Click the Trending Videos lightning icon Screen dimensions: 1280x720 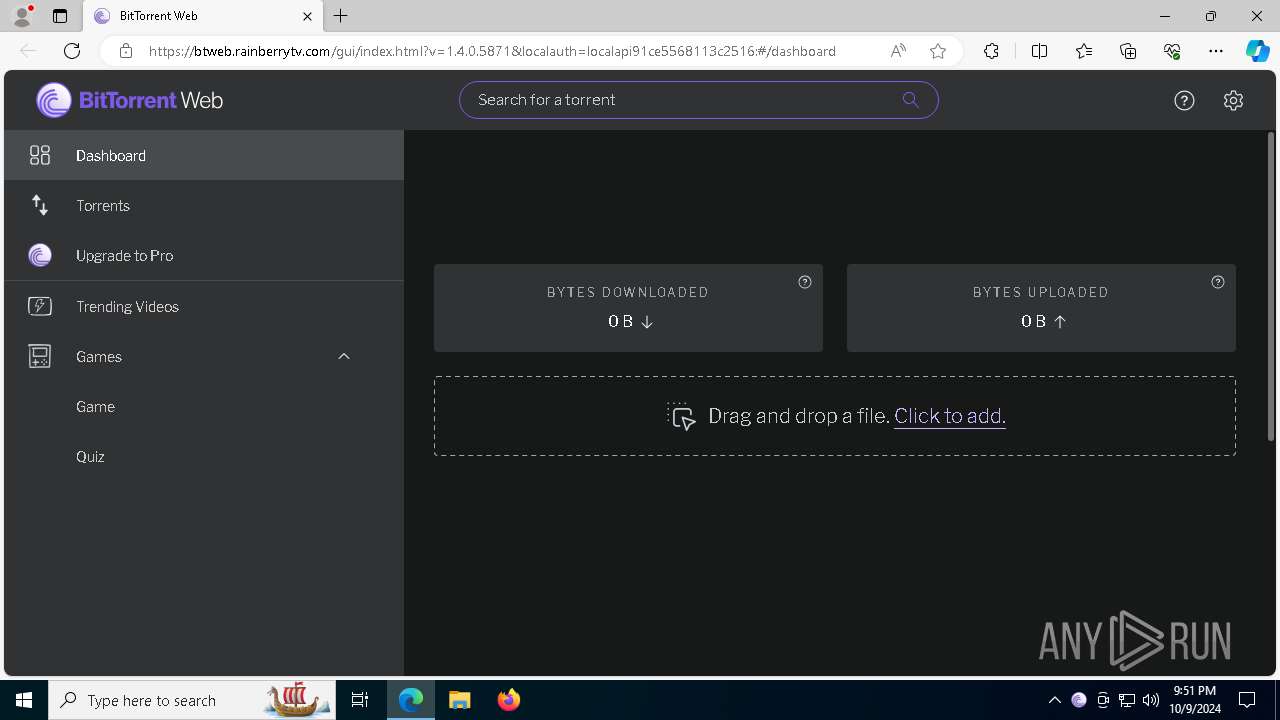point(40,306)
